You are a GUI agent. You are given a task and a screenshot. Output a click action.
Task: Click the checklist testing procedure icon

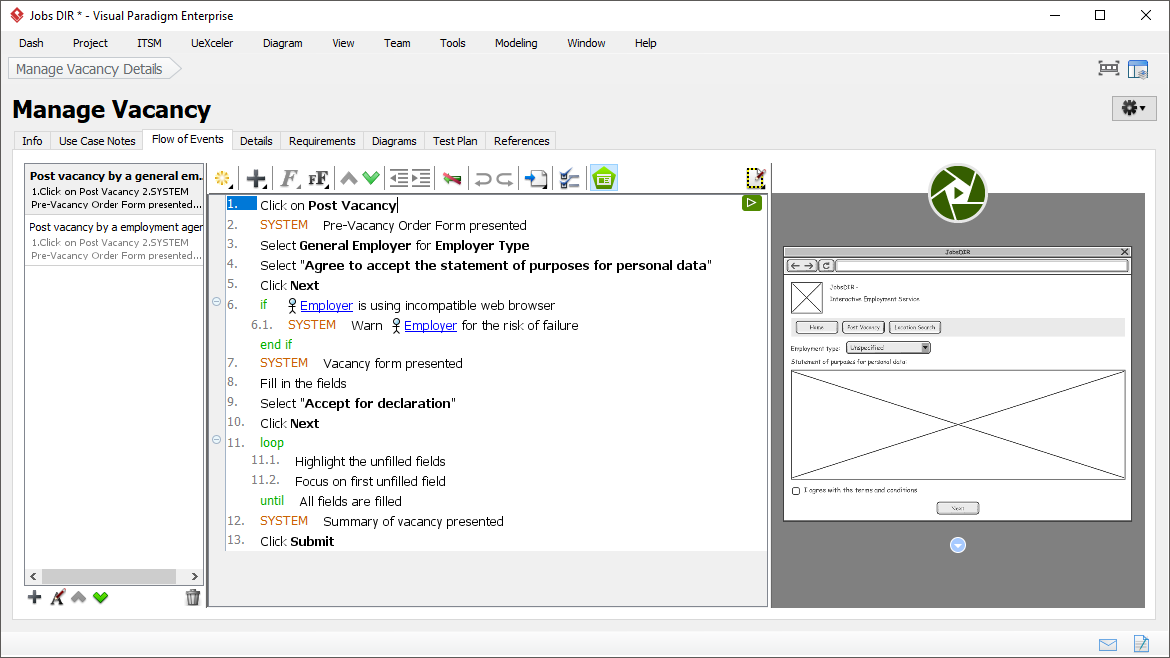(569, 178)
